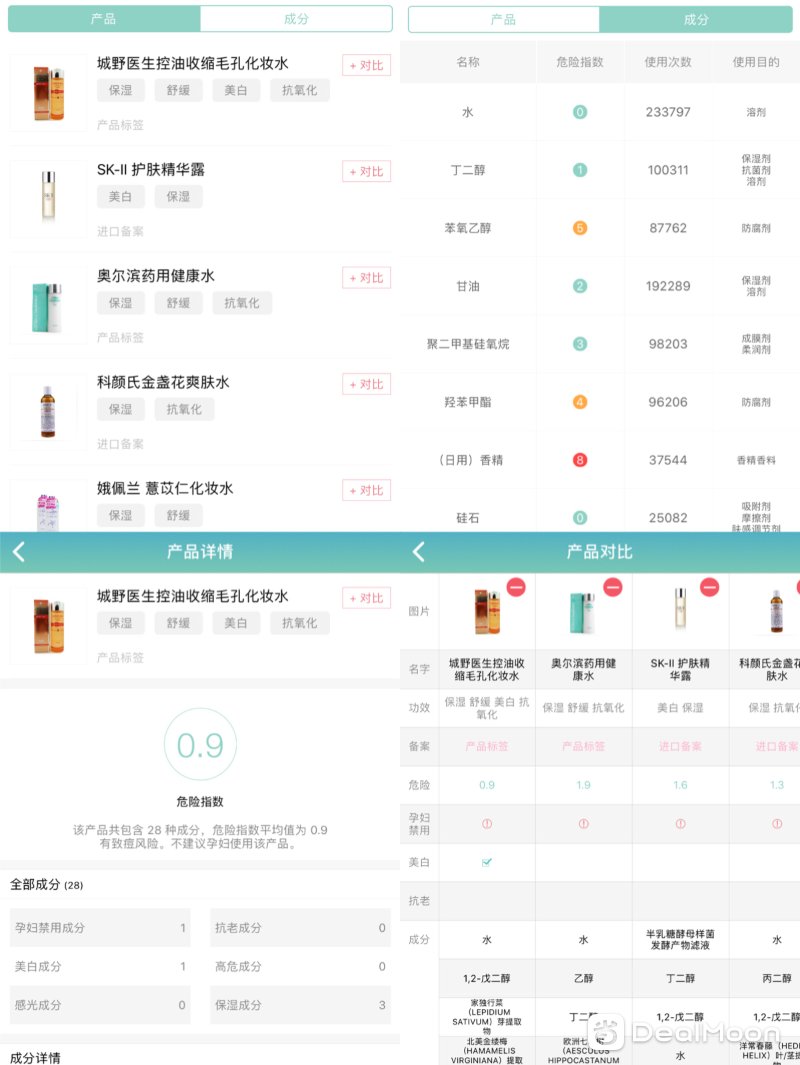Viewport: 800px width, 1065px height.
Task: Open 感光成分 count row
Action: [x=100, y=1005]
